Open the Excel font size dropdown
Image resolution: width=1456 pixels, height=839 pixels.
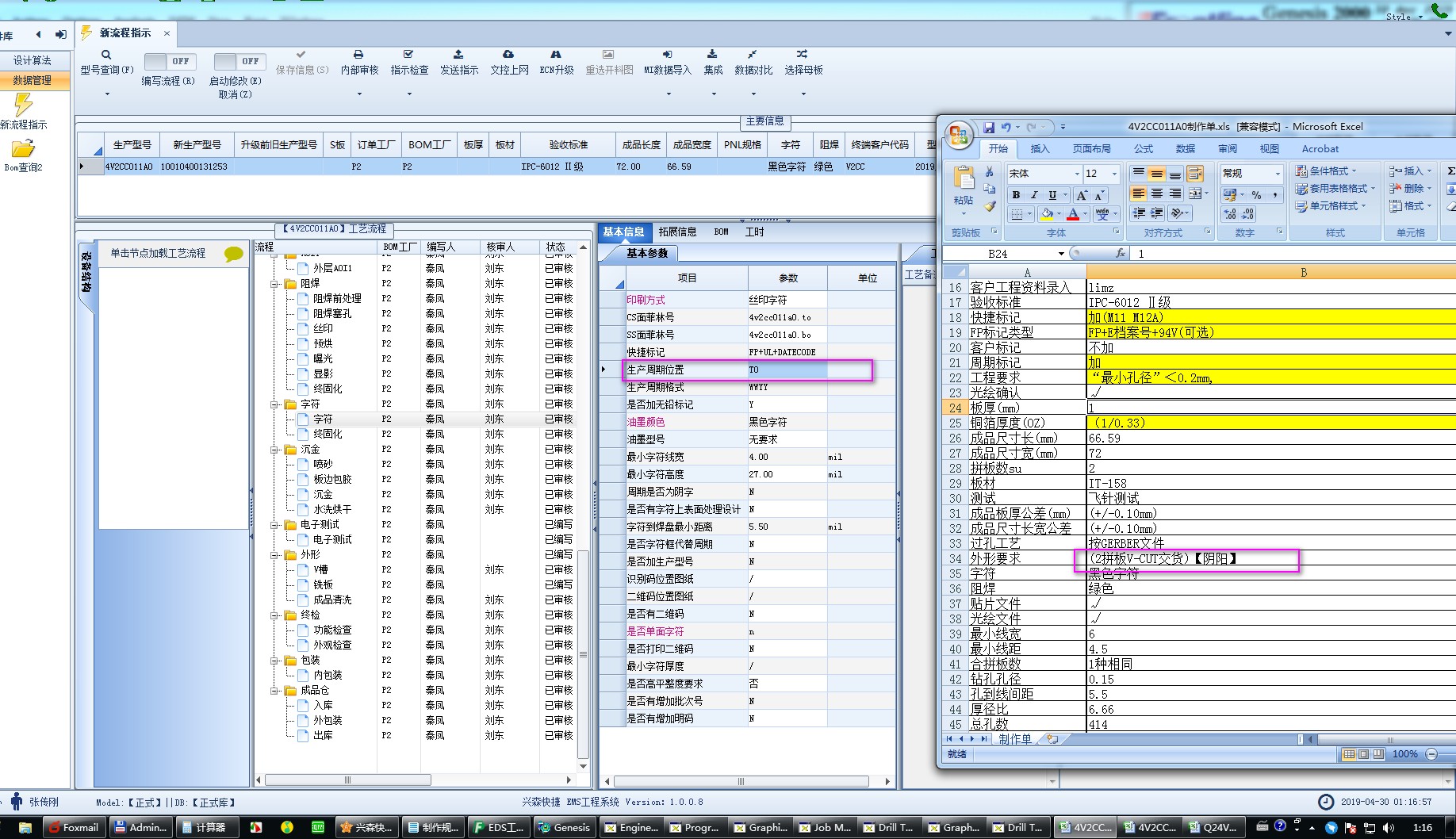click(1114, 174)
